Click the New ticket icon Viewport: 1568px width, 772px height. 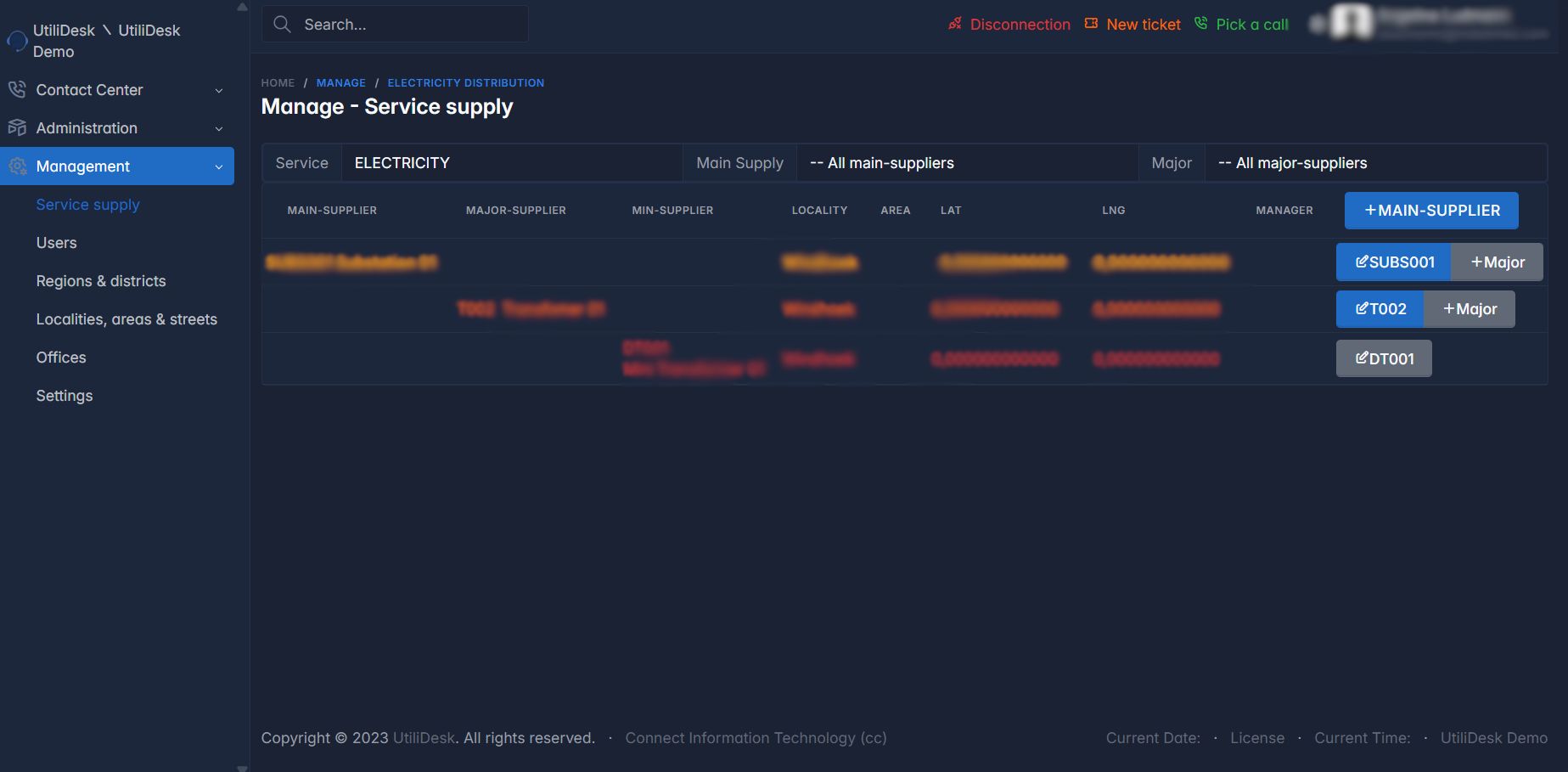pyautogui.click(x=1091, y=24)
